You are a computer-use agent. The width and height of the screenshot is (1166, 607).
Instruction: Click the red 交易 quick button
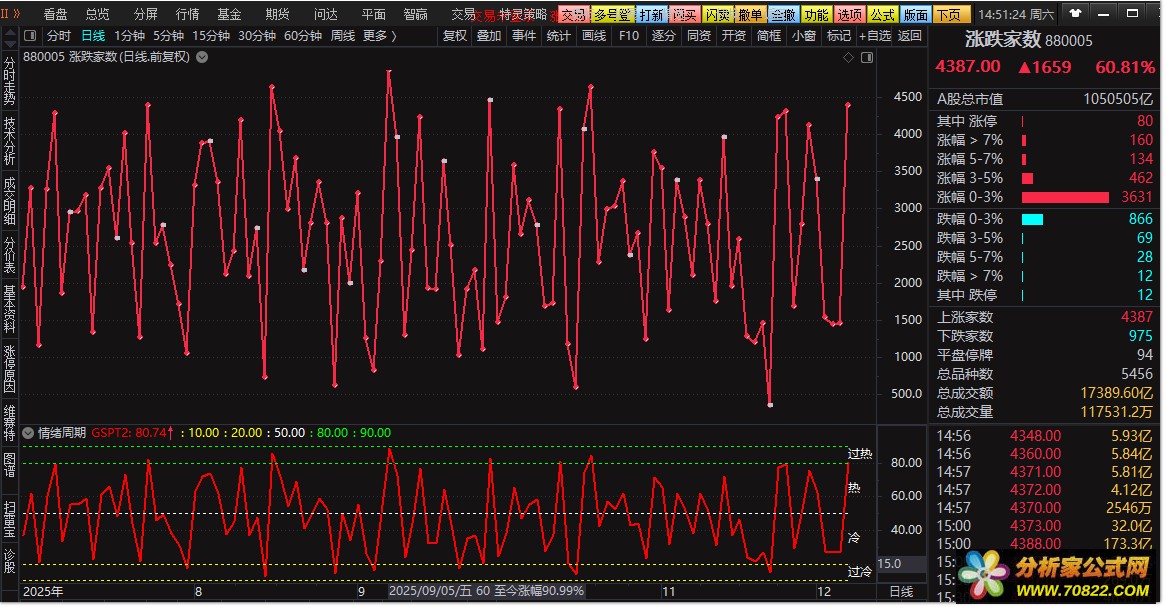tap(572, 15)
